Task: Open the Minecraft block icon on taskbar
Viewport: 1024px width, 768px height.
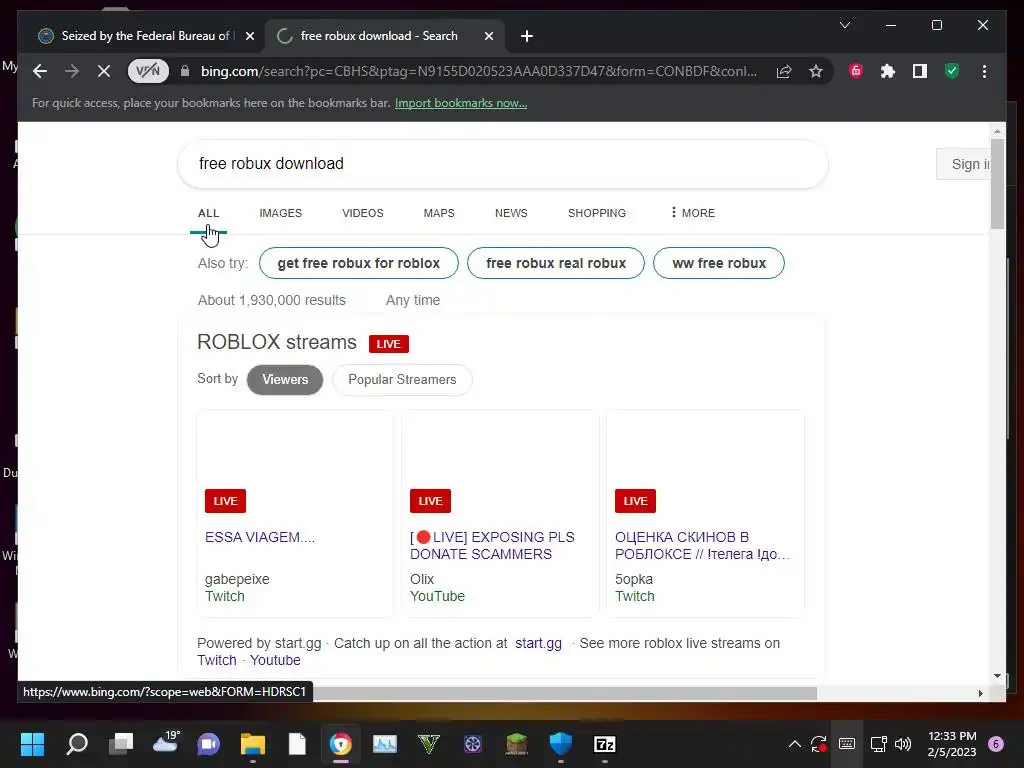Action: pyautogui.click(x=517, y=744)
